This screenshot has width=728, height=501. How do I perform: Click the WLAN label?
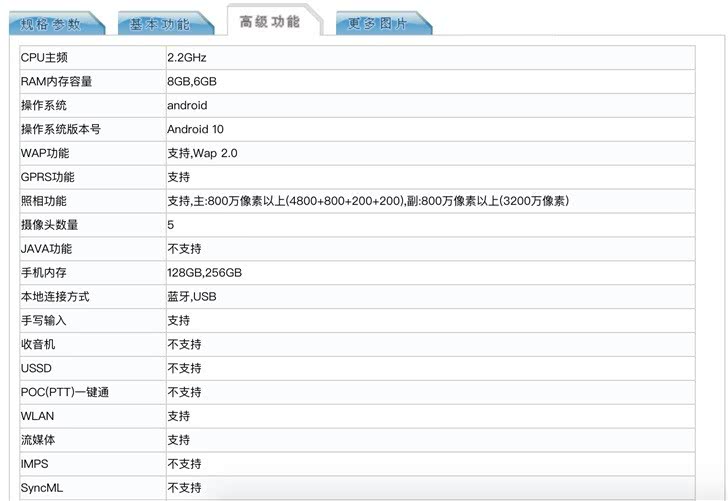(x=37, y=416)
